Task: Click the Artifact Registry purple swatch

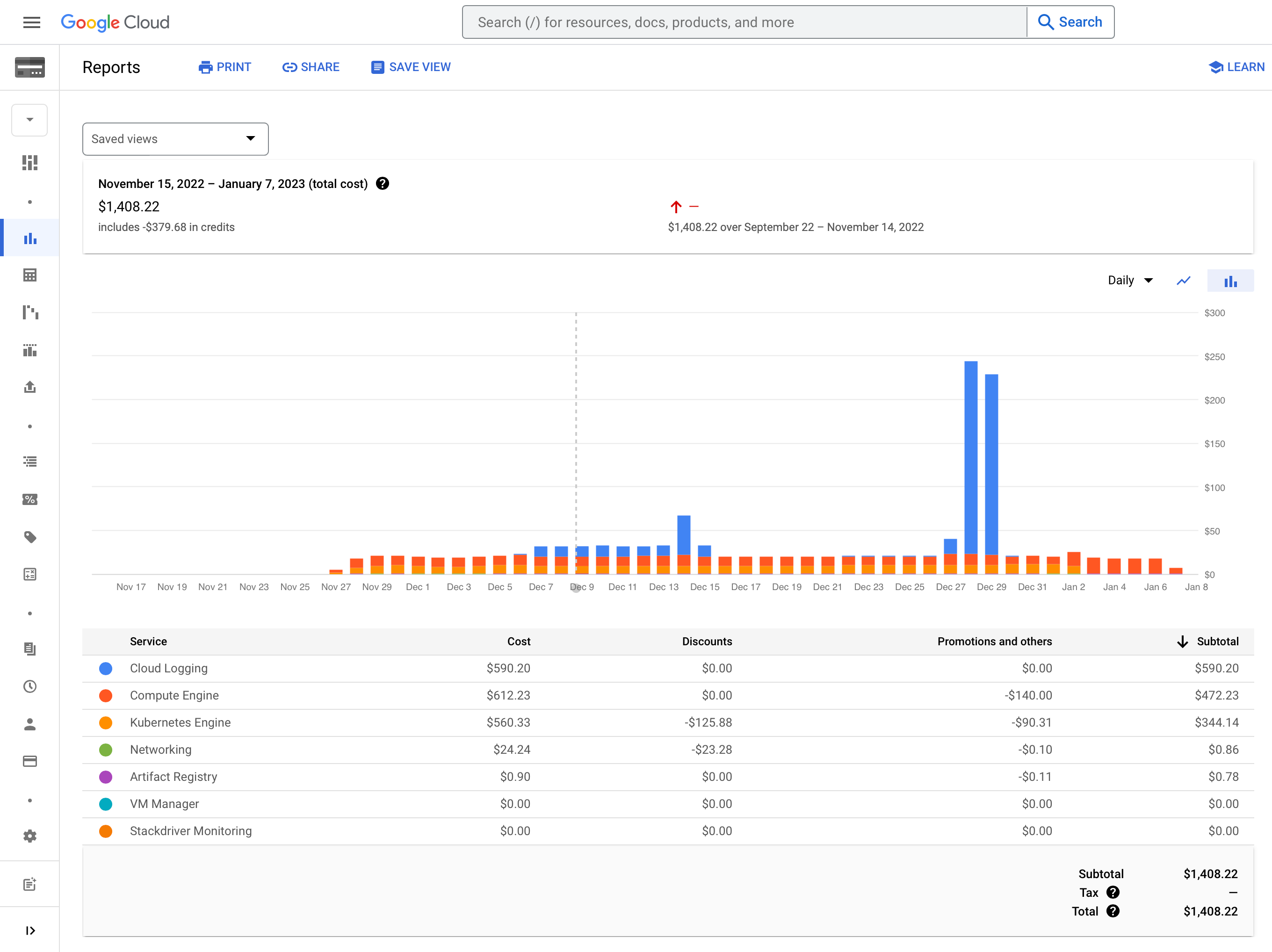Action: (x=106, y=777)
